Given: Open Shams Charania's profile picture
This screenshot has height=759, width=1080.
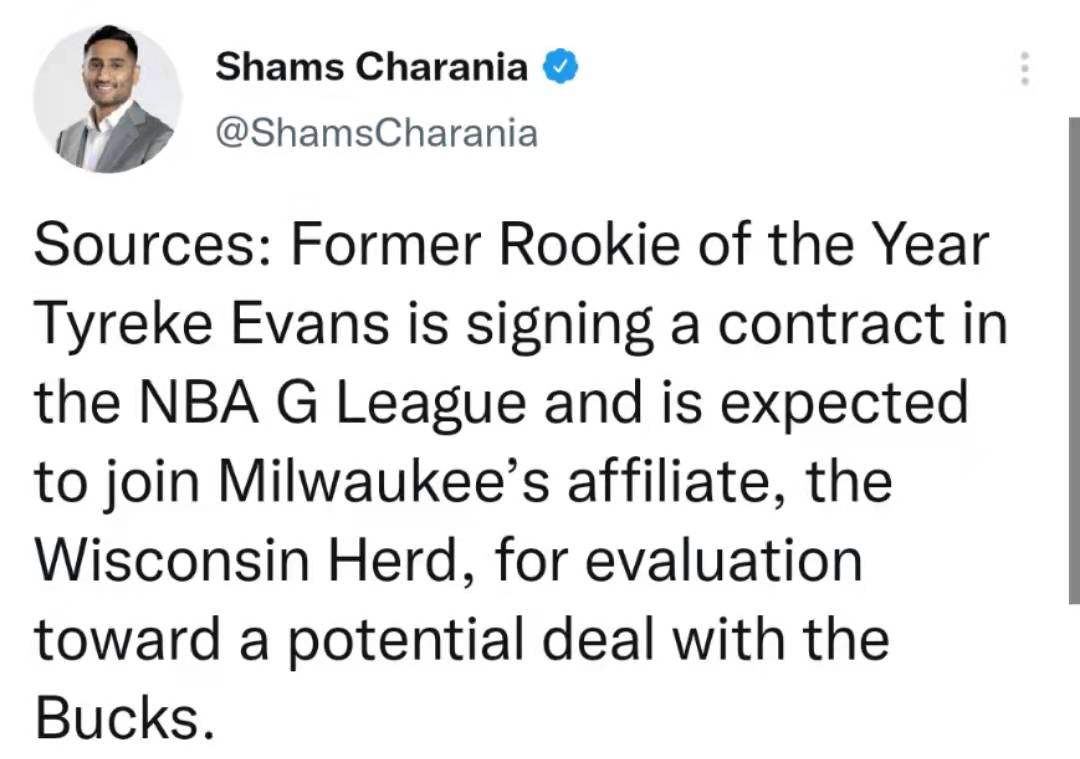Looking at the screenshot, I should click(x=107, y=98).
